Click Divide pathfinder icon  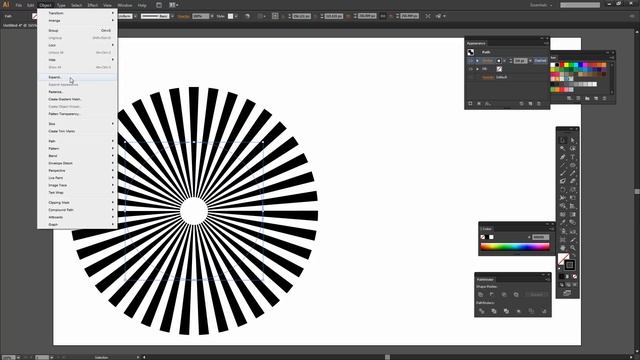tap(482, 311)
